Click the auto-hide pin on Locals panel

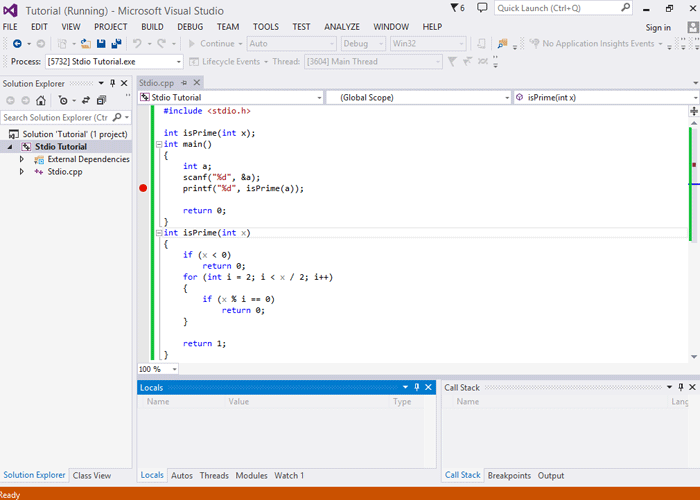pos(417,387)
